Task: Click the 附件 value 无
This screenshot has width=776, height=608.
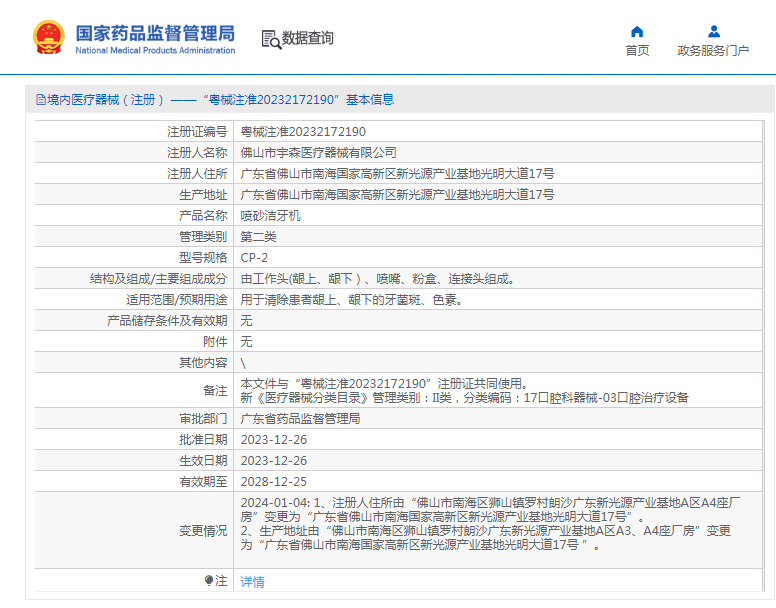Action: (x=246, y=342)
